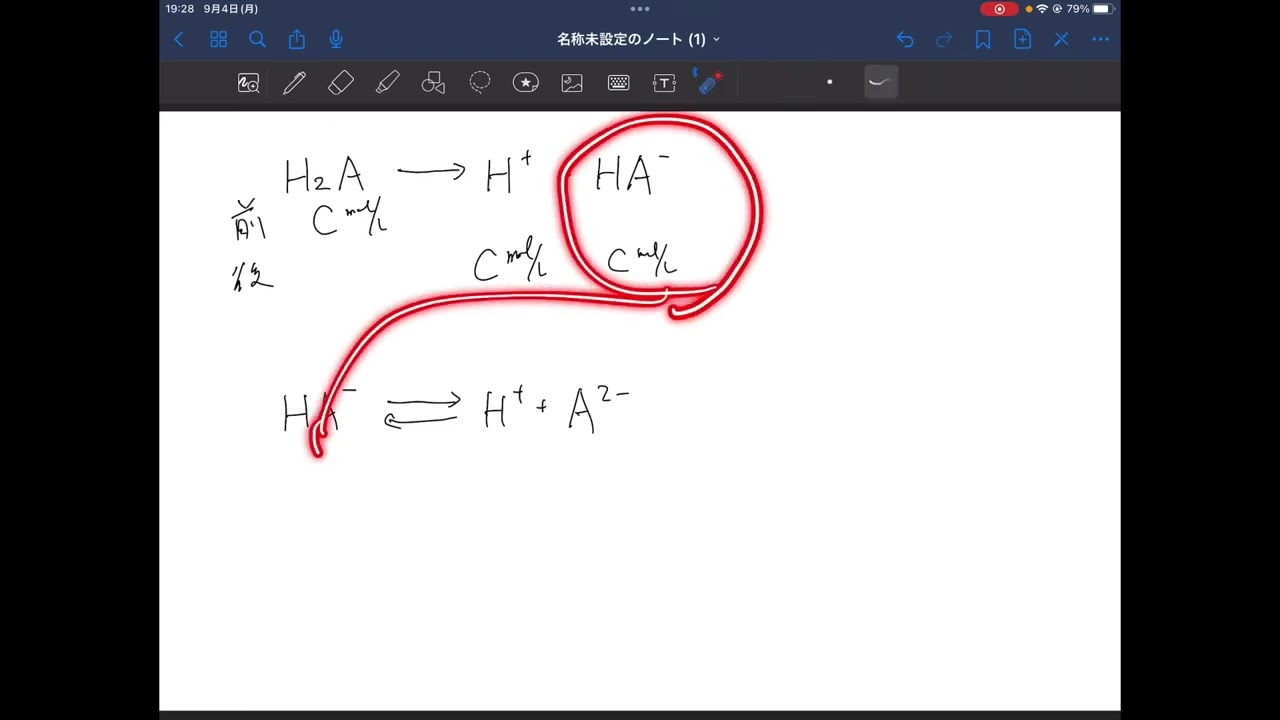Select the Eraser tool
The image size is (1280, 720).
click(341, 83)
